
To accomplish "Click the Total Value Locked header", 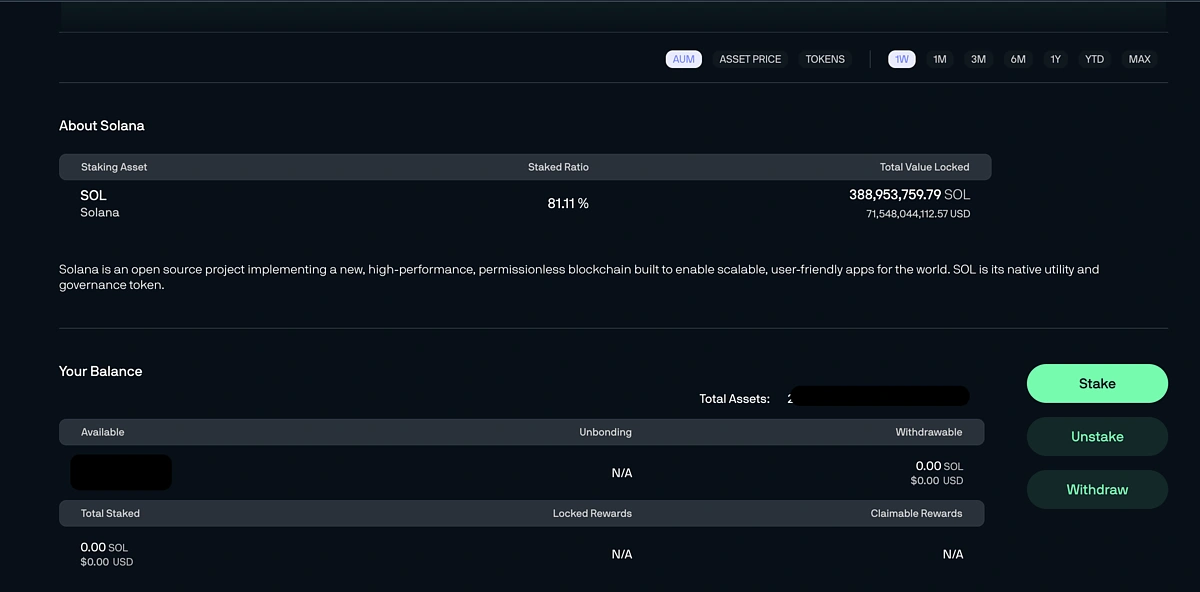I will coord(924,167).
